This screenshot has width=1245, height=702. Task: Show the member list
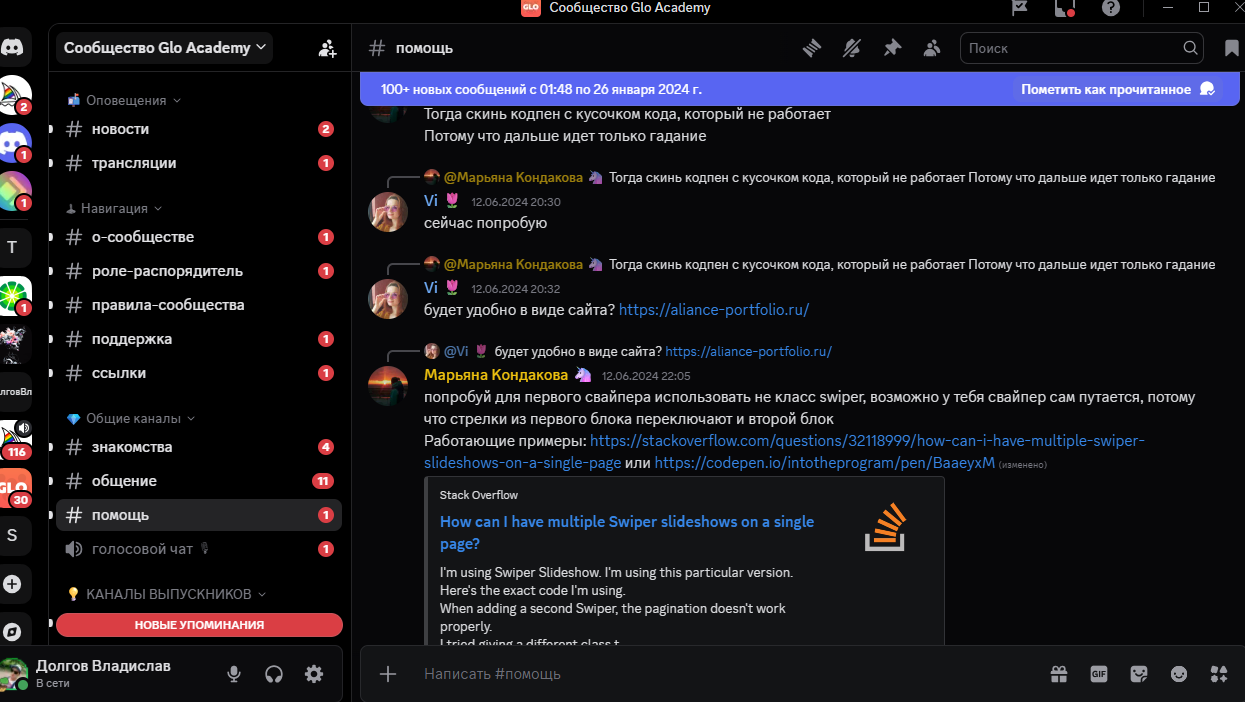pos(932,47)
